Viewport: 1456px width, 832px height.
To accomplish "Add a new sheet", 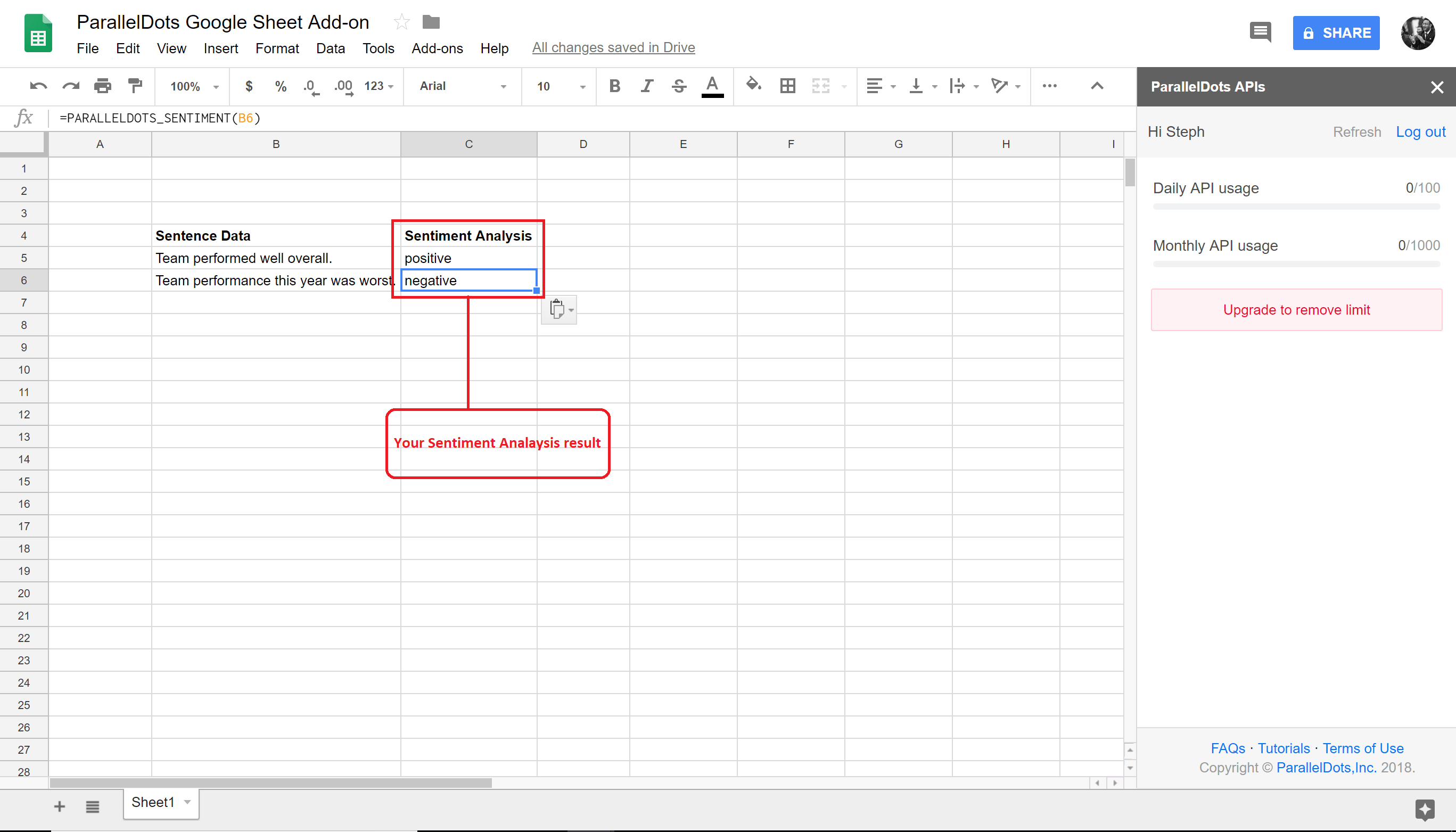I will coord(60,806).
